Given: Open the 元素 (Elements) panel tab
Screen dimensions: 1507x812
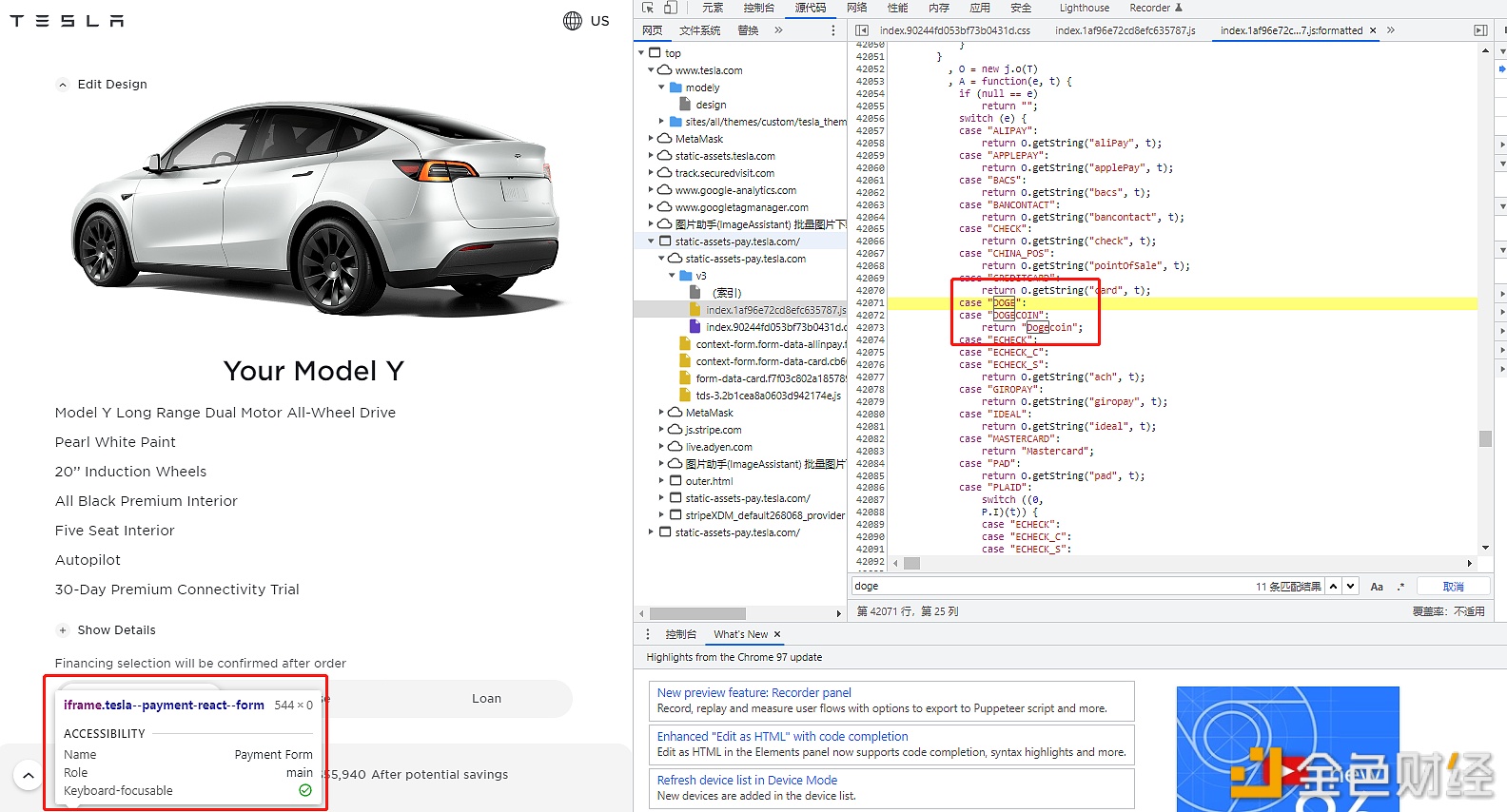Looking at the screenshot, I should (713, 8).
